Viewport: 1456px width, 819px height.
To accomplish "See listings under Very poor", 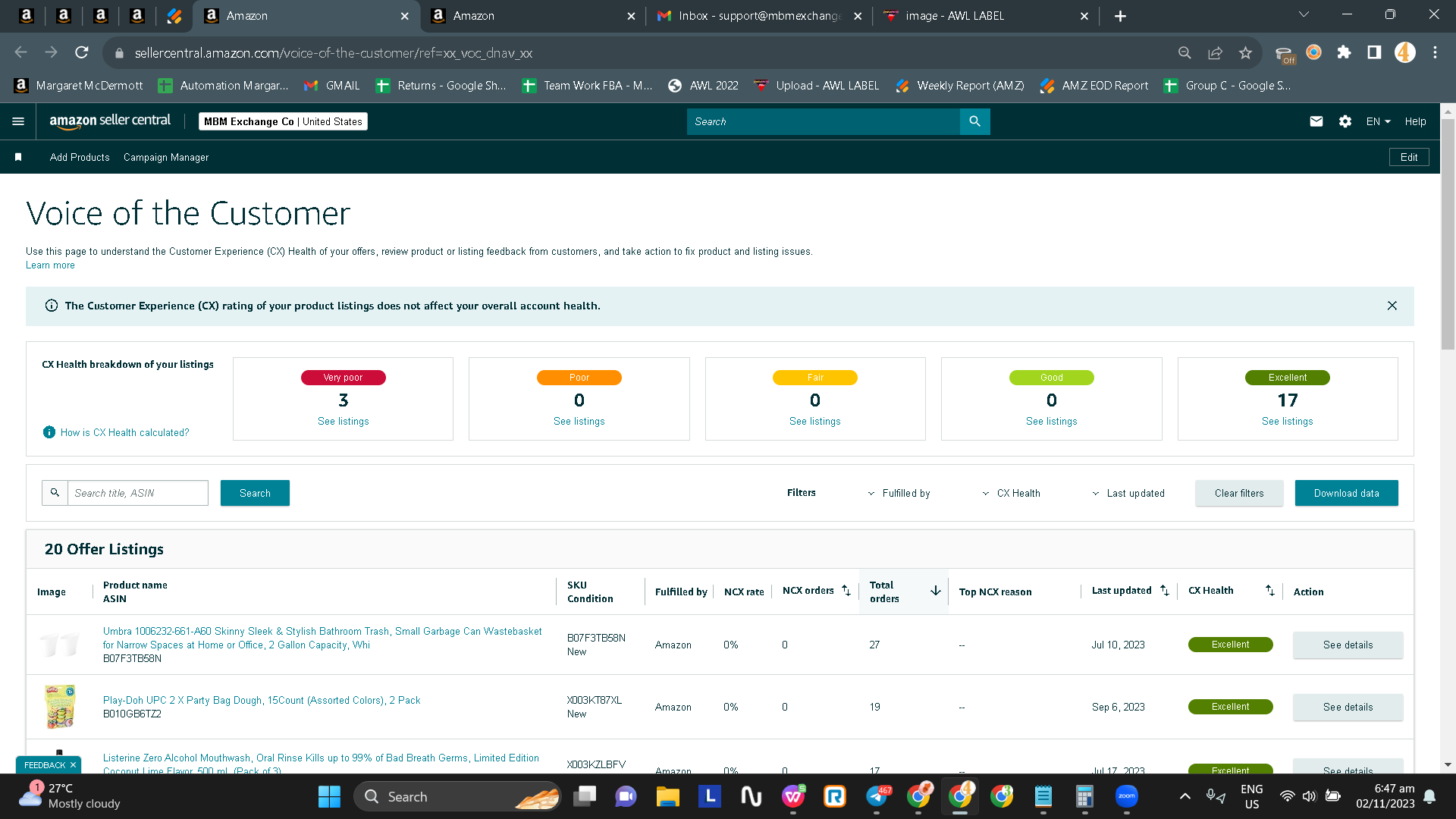I will click(344, 422).
